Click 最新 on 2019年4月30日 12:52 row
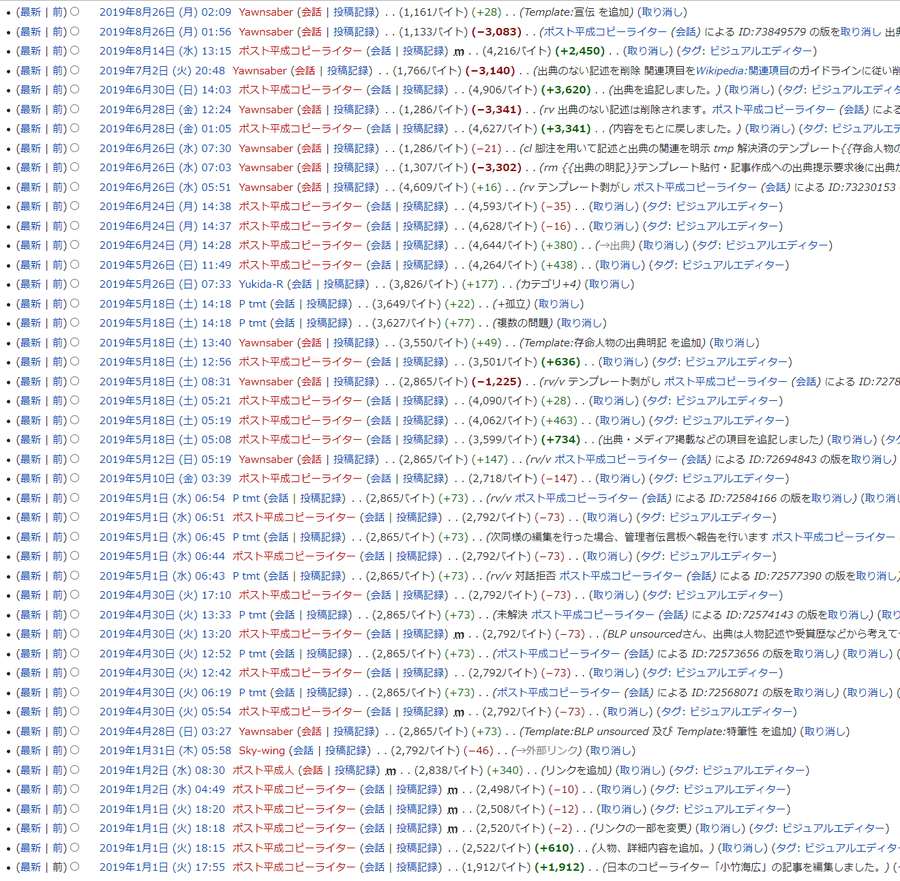900x881 pixels. (x=30, y=654)
